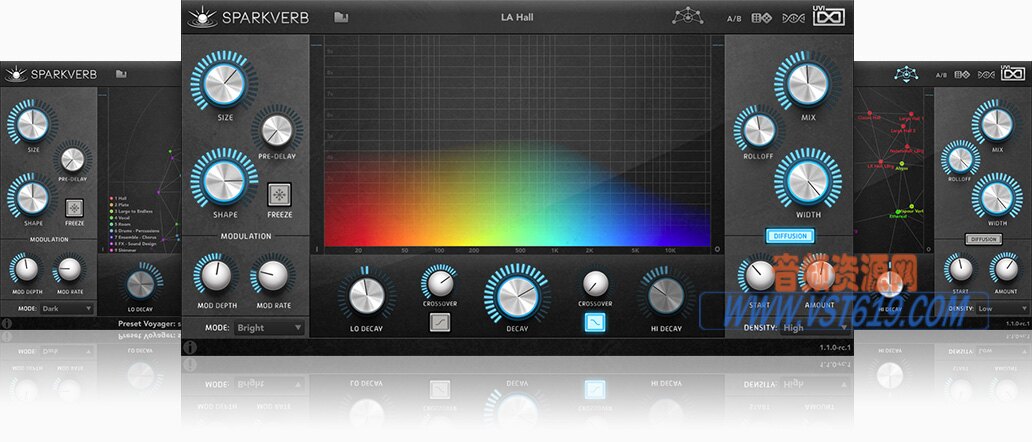Click the AMOUNT knob in right window
The image size is (1032, 442).
(1006, 269)
